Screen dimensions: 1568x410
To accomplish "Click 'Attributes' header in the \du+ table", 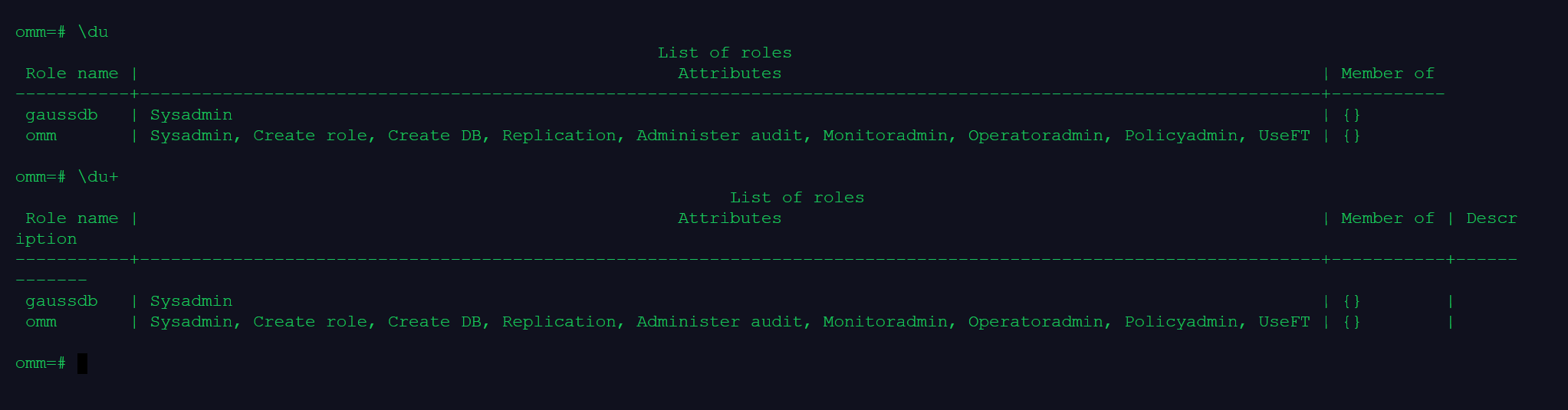I will pos(729,218).
